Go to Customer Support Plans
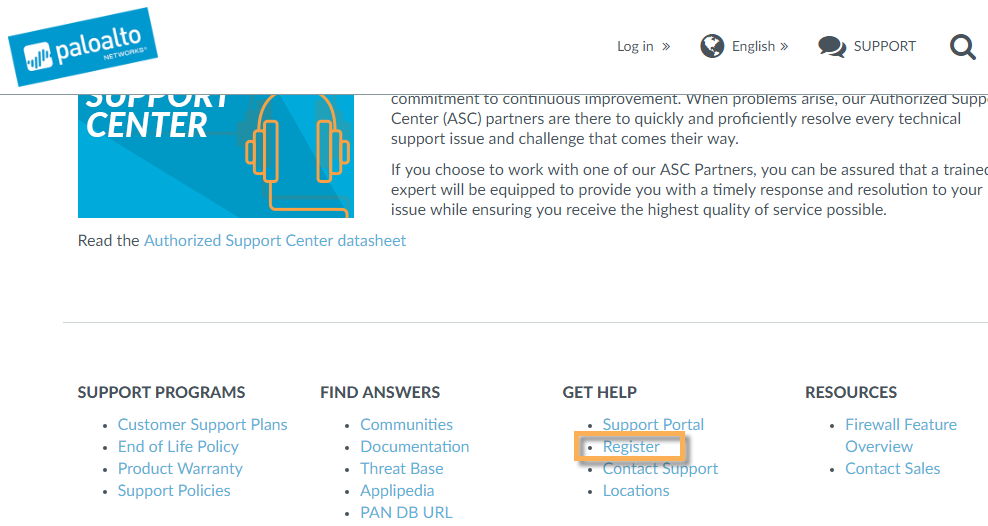 pyautogui.click(x=202, y=425)
